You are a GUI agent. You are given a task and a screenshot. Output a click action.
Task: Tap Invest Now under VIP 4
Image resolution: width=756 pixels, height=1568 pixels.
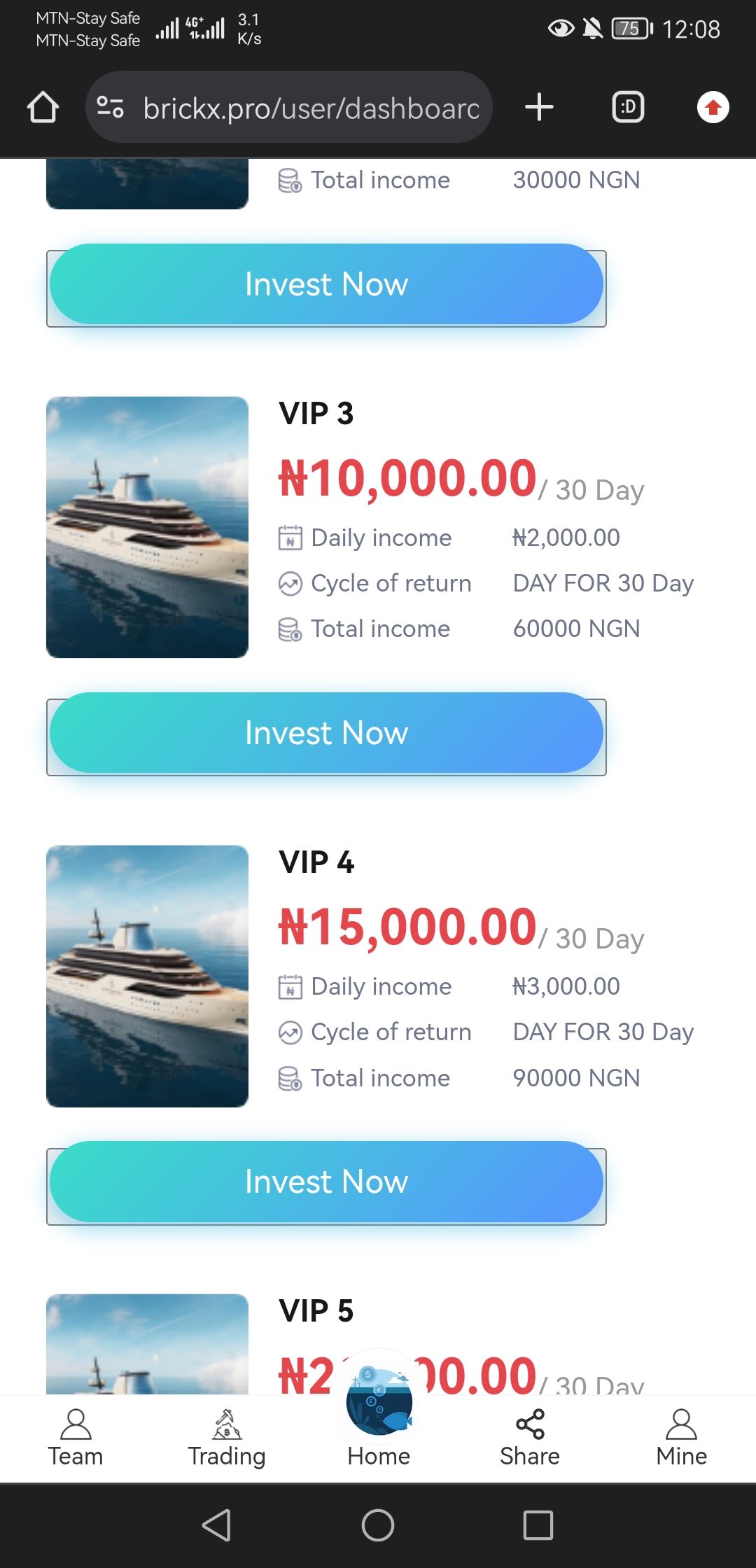(x=326, y=1182)
